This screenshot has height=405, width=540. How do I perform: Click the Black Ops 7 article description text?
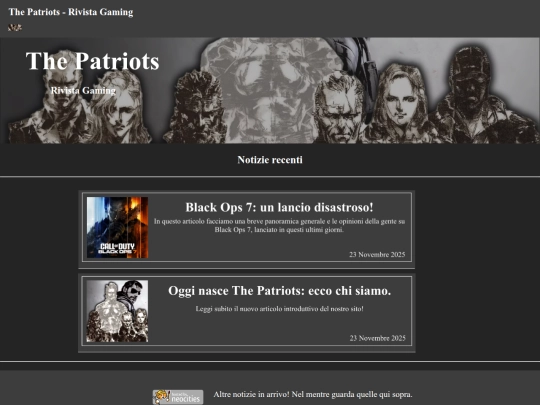[x=279, y=226]
